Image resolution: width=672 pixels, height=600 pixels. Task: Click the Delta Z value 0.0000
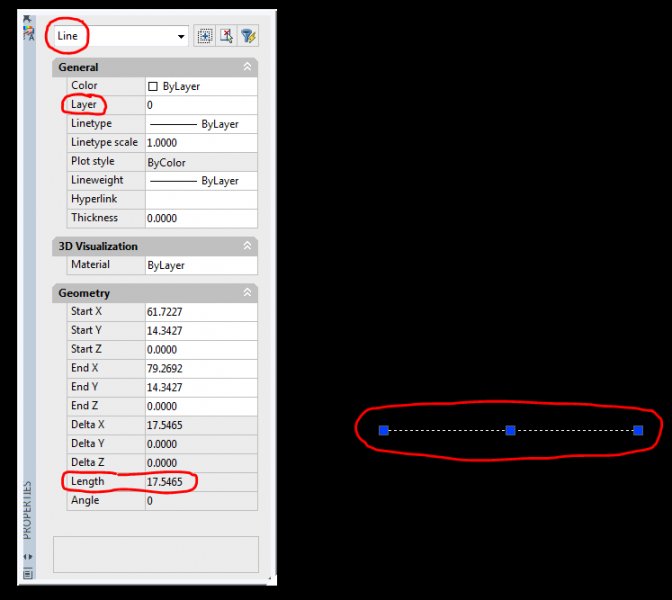click(x=201, y=463)
